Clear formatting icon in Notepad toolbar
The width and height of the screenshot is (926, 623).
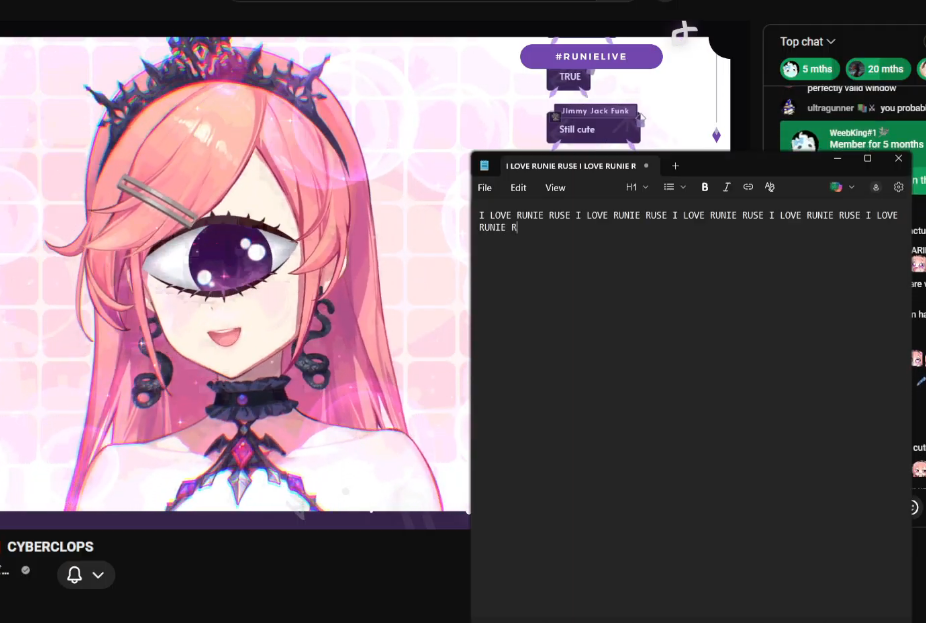point(770,187)
